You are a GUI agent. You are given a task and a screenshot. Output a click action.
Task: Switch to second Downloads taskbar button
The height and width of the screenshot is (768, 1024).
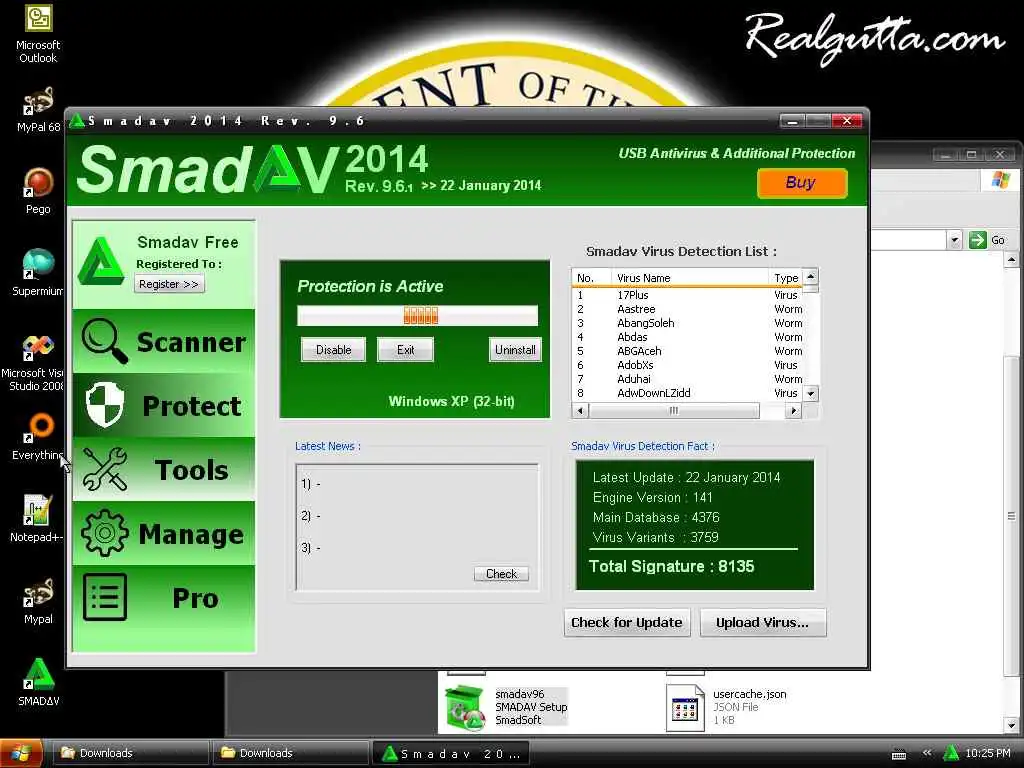point(289,753)
